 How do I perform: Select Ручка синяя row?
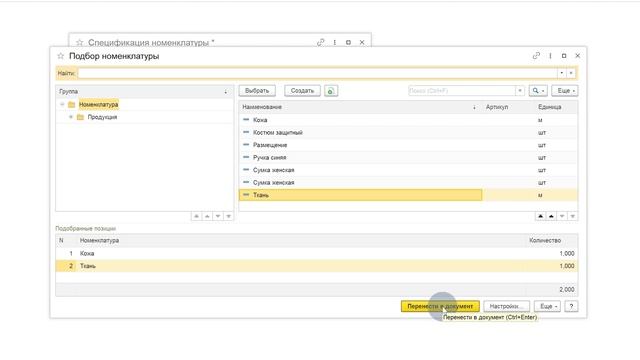(x=408, y=158)
